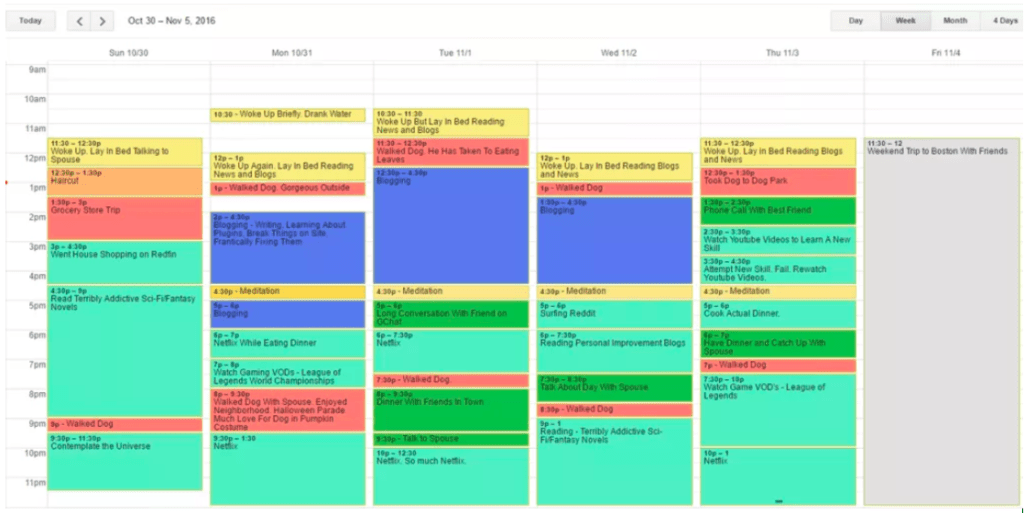Open Took Dog to Dog Park event
1024x513 pixels.
coord(778,181)
